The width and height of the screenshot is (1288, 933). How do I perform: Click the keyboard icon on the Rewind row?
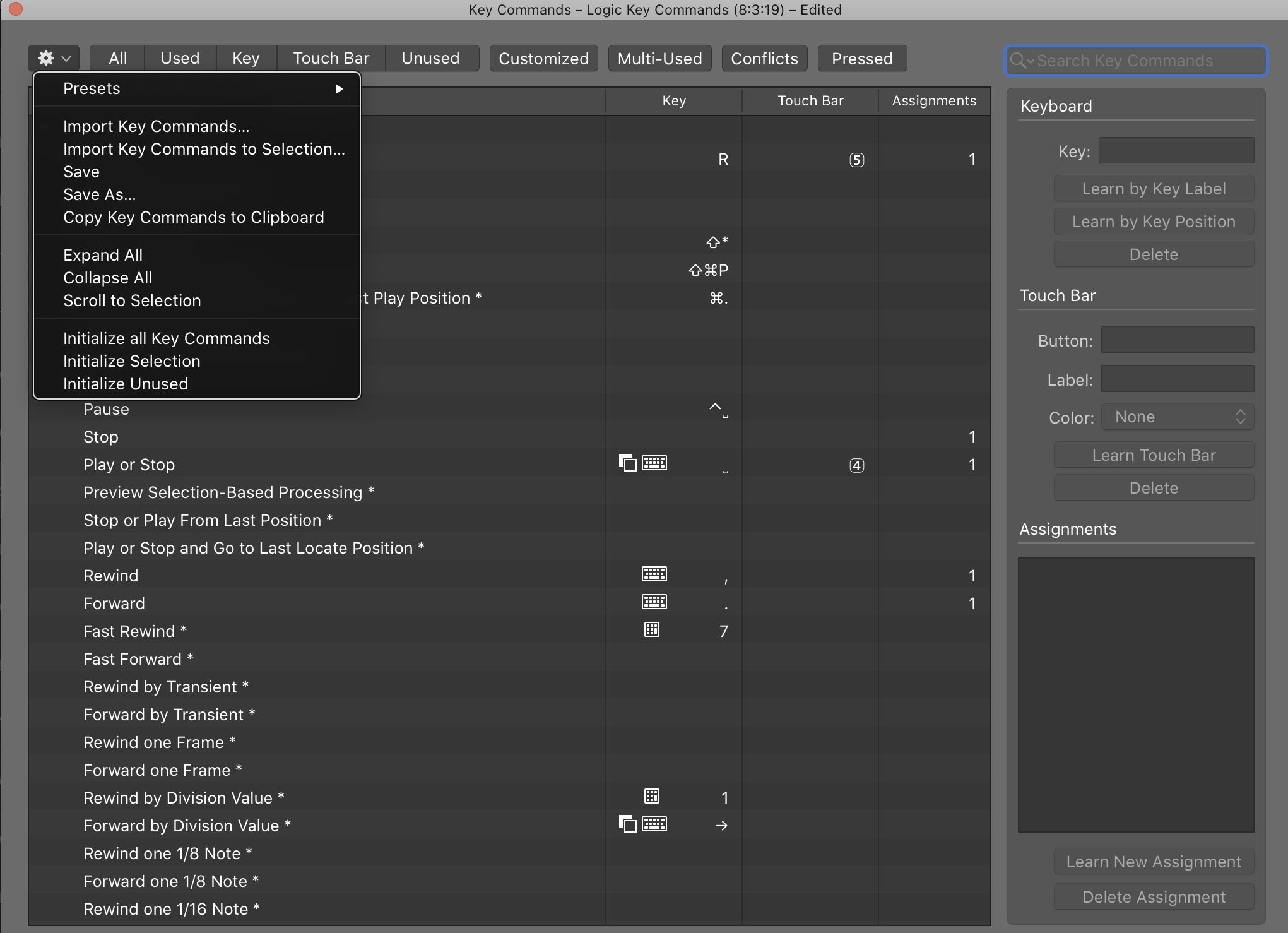click(654, 574)
